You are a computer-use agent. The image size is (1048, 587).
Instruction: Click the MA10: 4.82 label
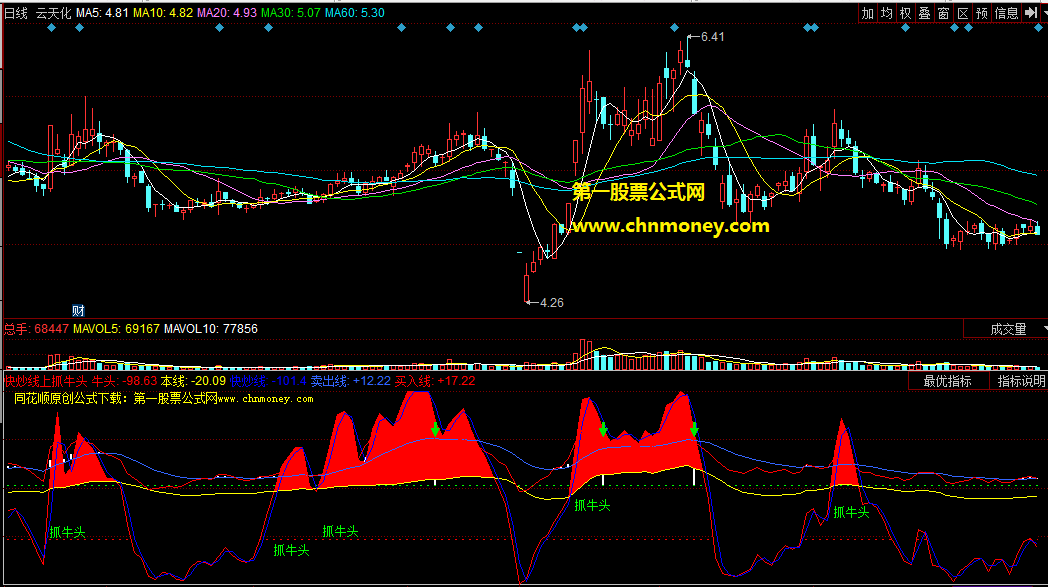click(x=163, y=13)
